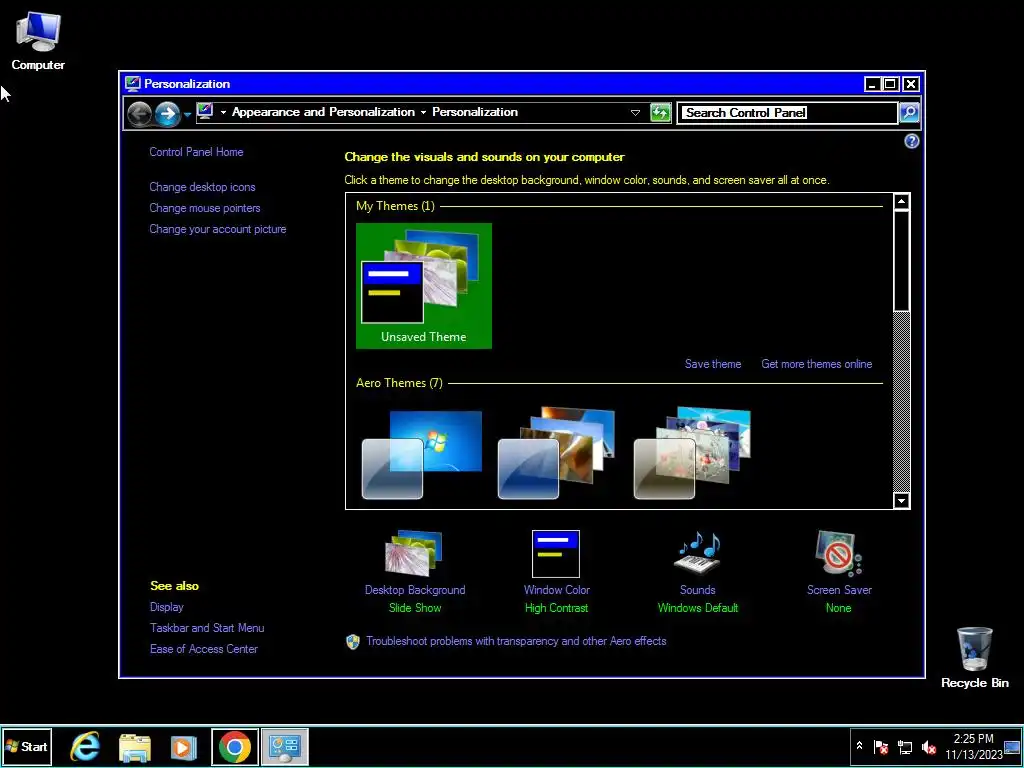Click the muted volume tray icon
The image size is (1024, 768).
[x=928, y=746]
